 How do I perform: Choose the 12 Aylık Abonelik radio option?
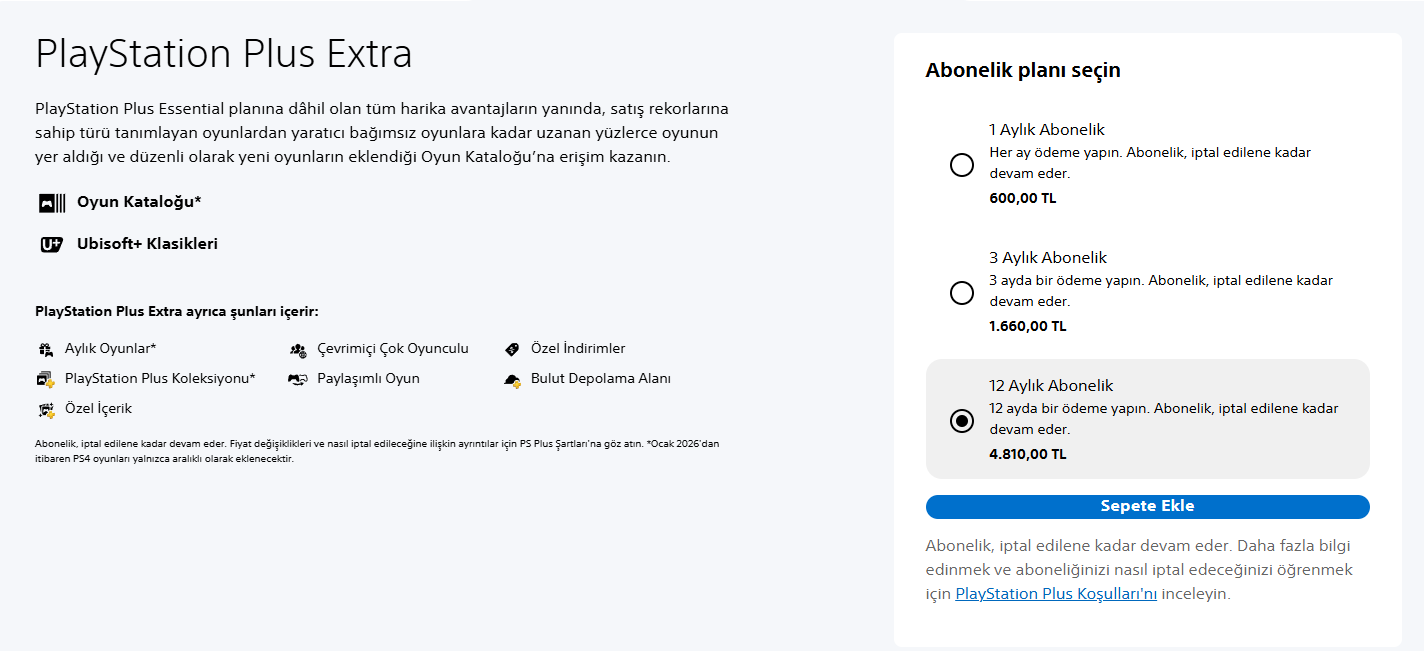962,421
